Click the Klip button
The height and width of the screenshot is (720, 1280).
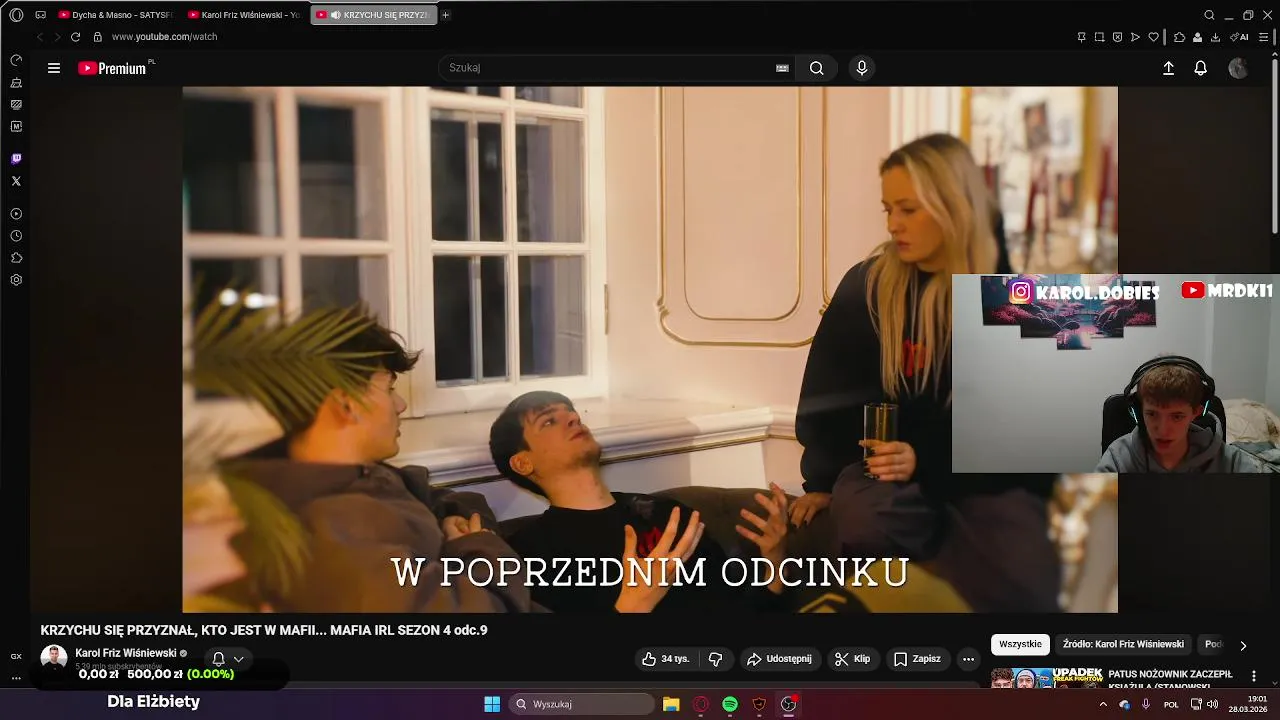(x=852, y=659)
